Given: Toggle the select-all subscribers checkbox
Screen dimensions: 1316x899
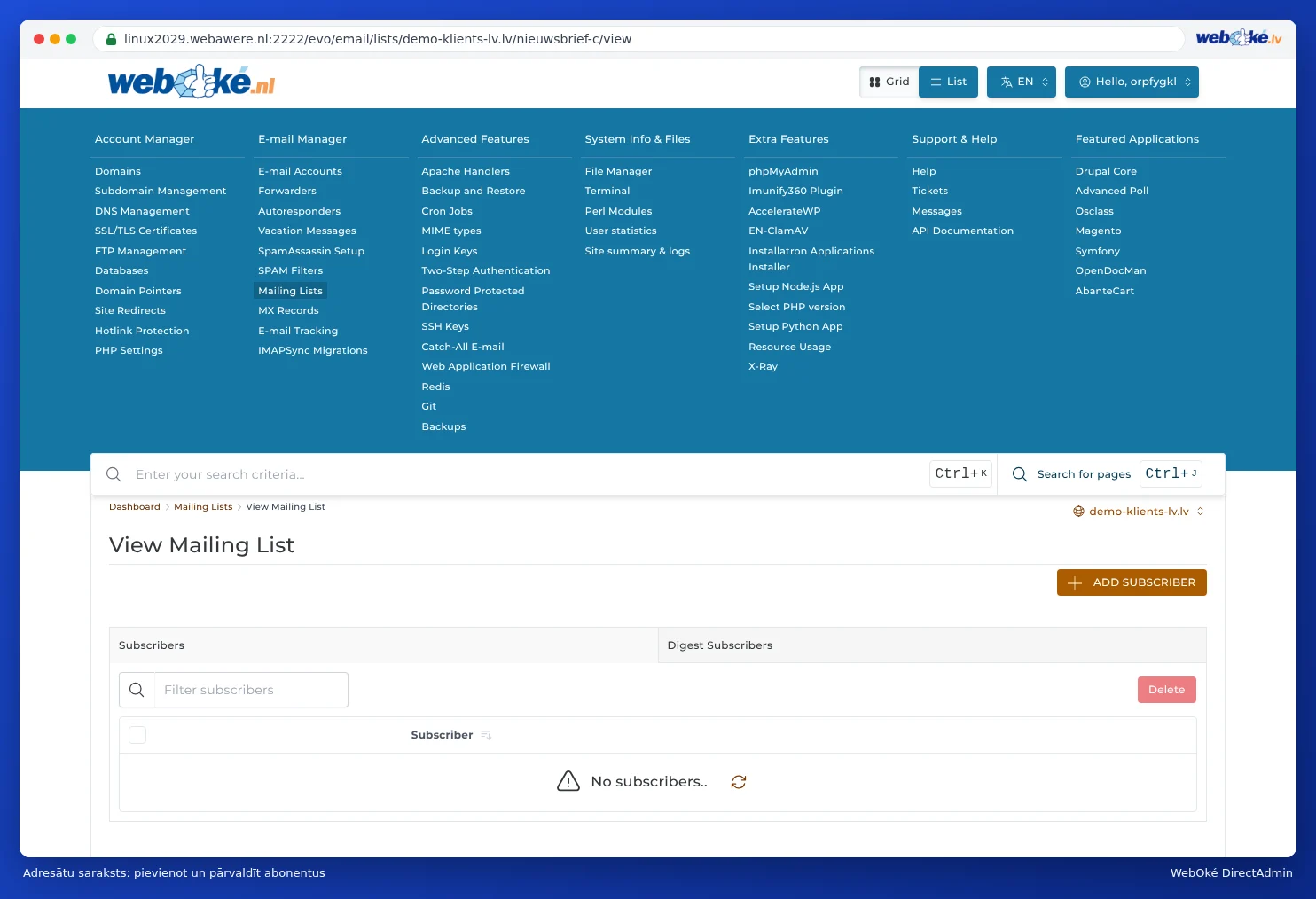Looking at the screenshot, I should click(137, 735).
